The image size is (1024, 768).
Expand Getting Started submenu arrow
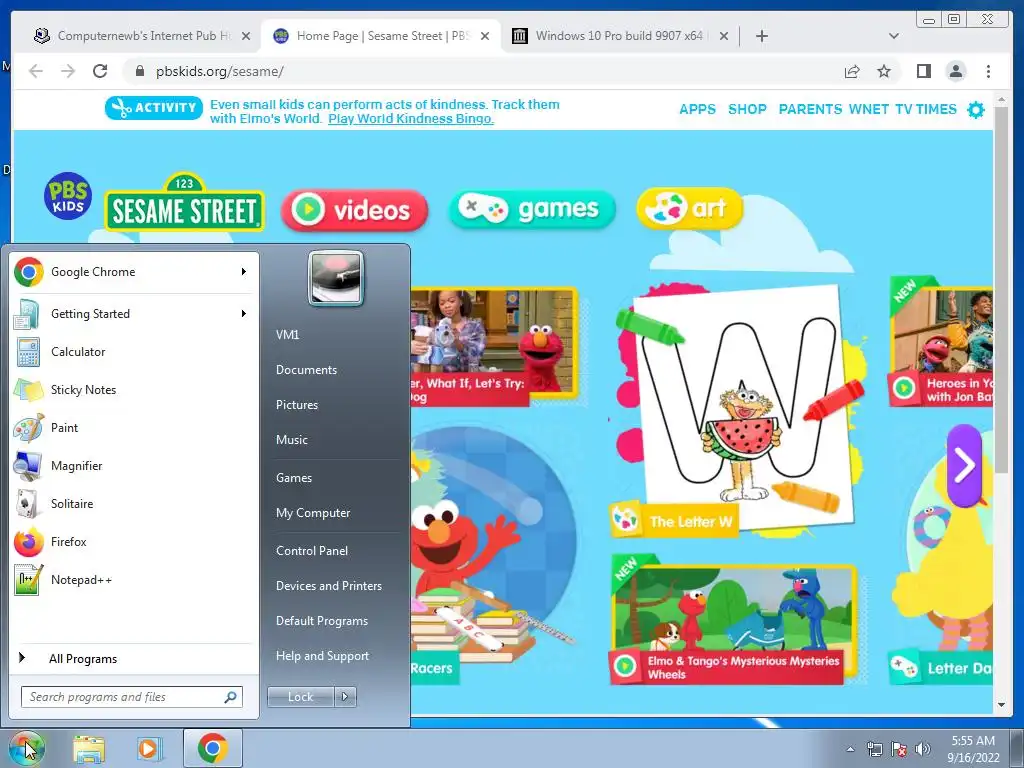(x=244, y=313)
